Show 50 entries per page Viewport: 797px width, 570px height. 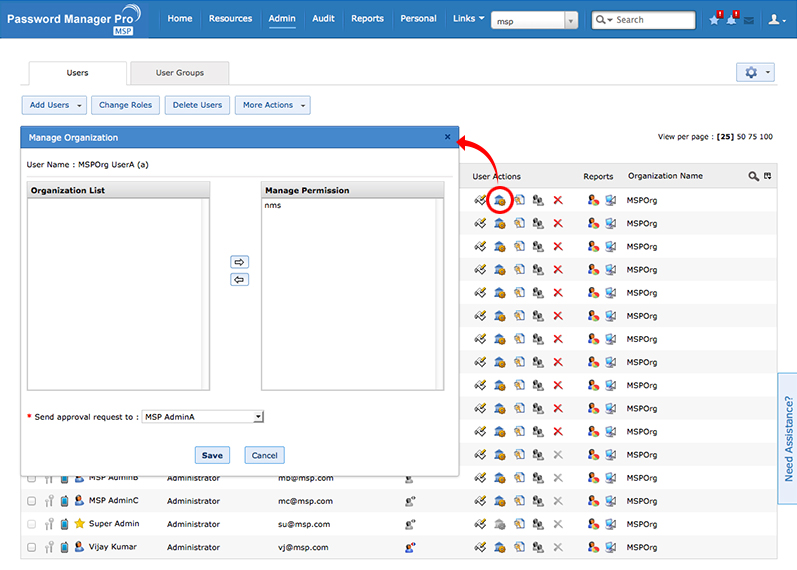click(741, 137)
